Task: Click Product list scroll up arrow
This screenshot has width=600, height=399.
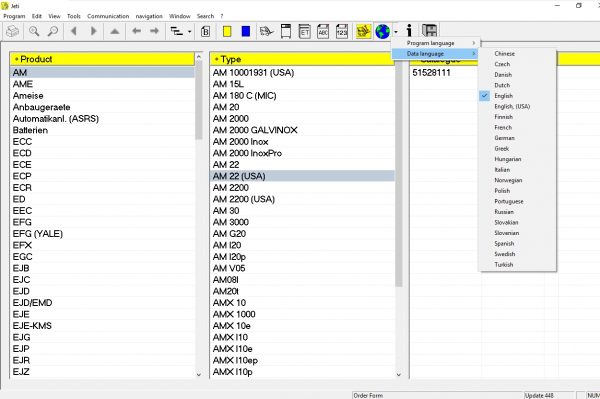Action: [x=199, y=57]
